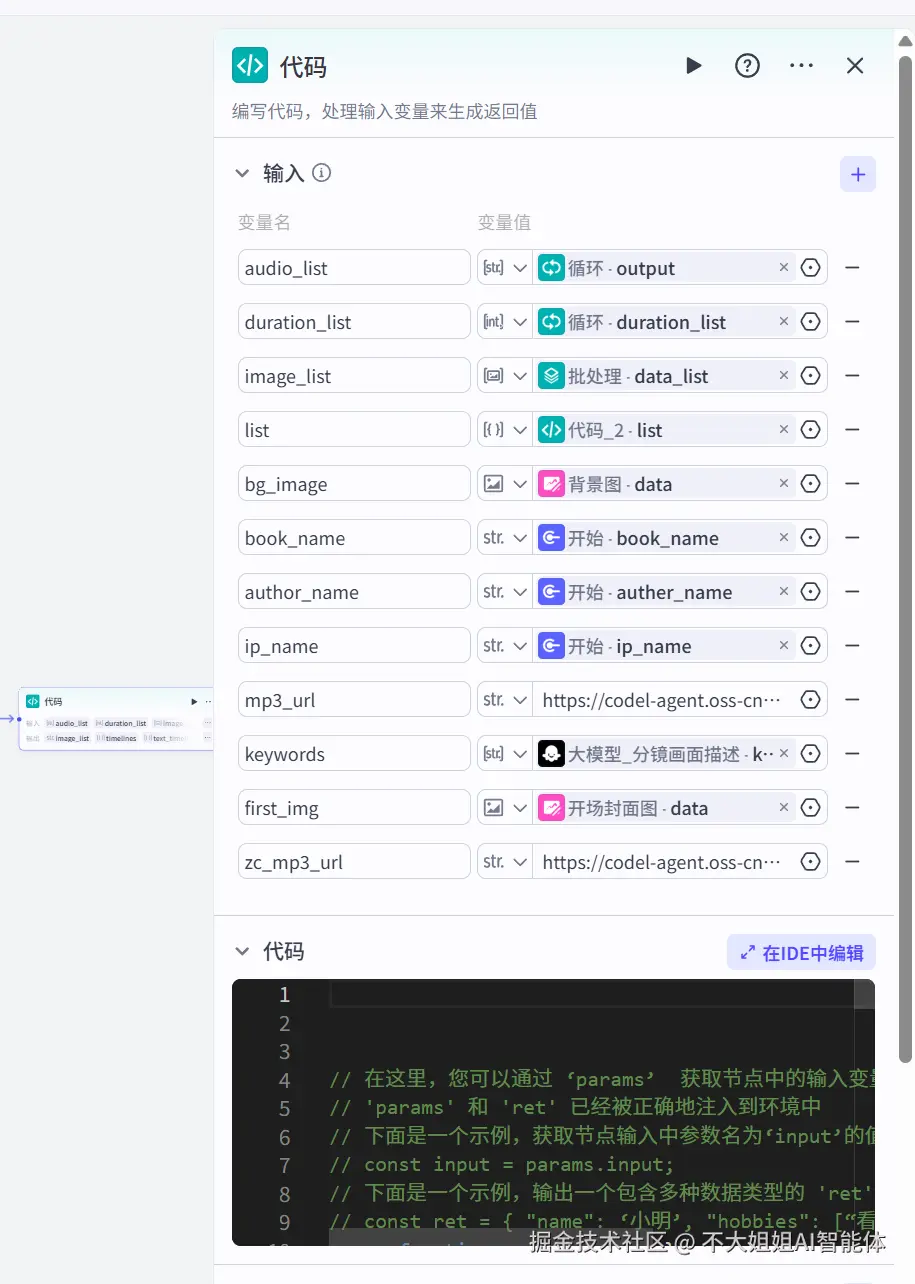Screen dimensions: 915x1284
Task: Edit the author_name variable name field
Action: [x=353, y=591]
